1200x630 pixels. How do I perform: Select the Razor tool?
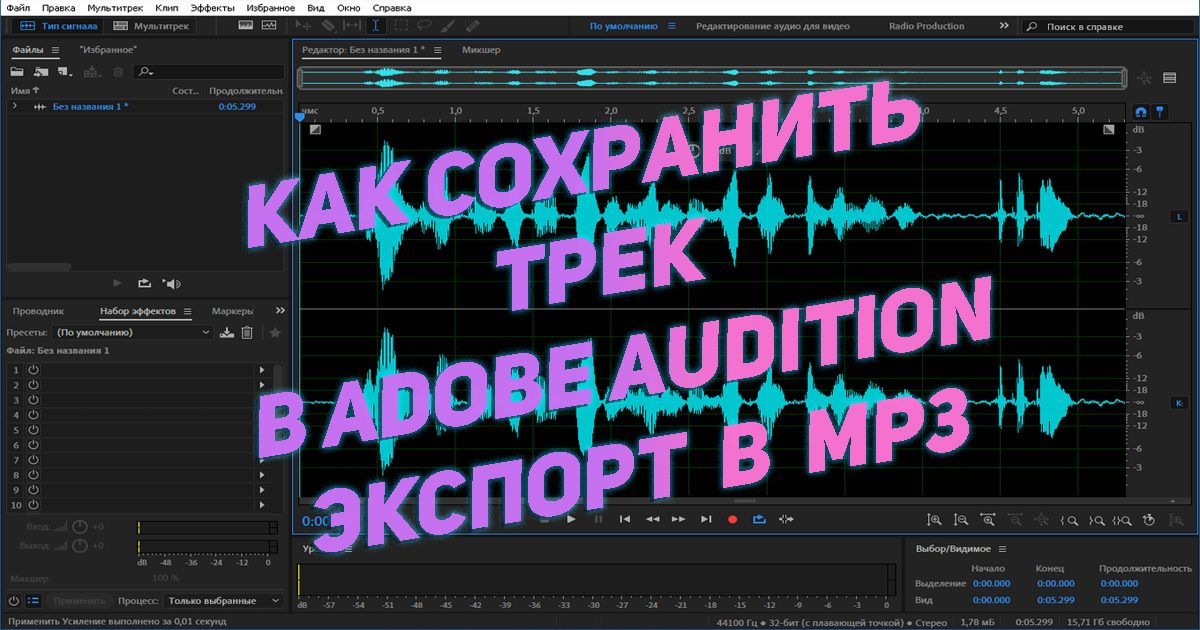click(328, 26)
